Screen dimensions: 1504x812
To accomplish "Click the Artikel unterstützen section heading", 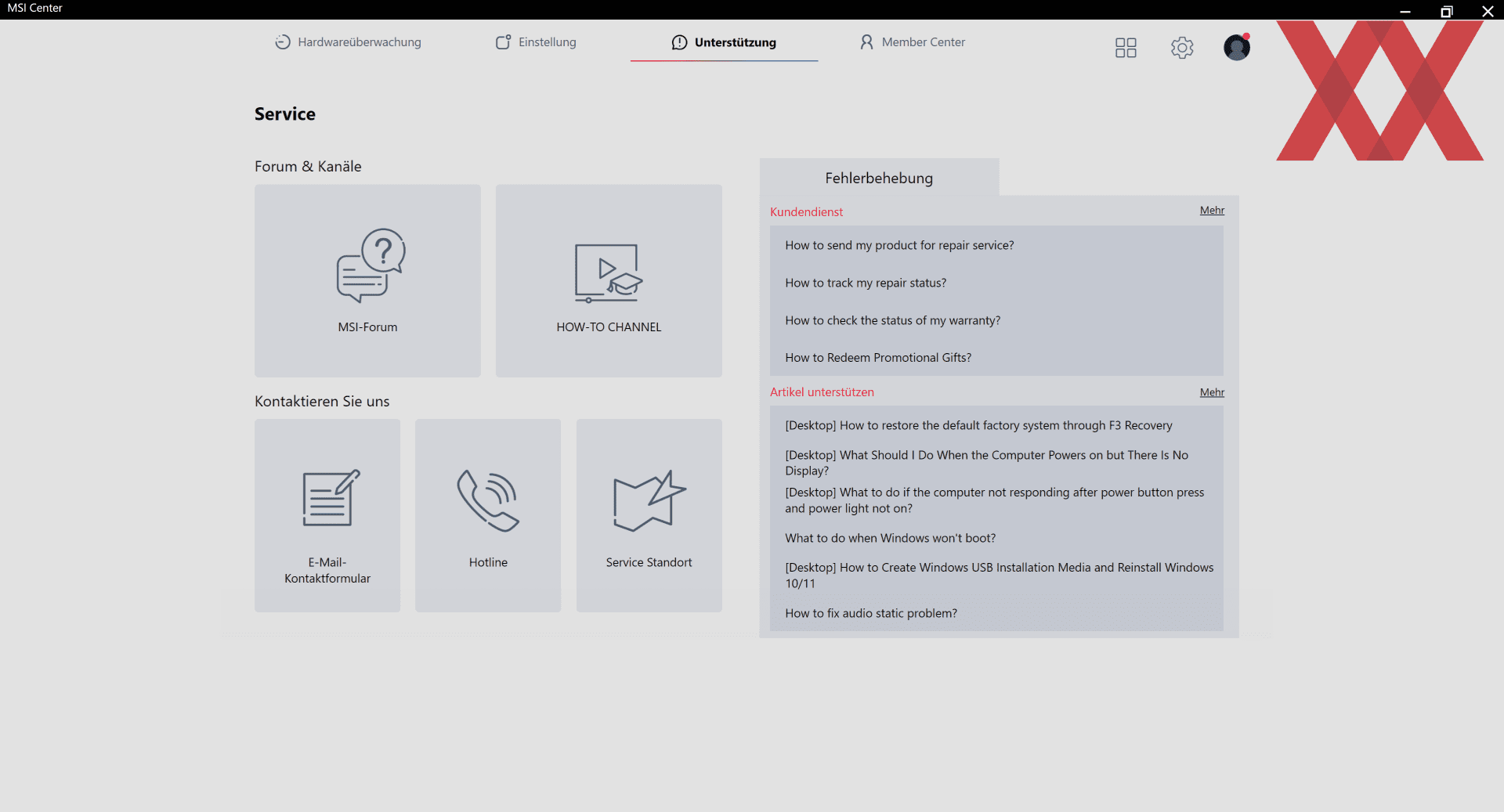I will [822, 392].
